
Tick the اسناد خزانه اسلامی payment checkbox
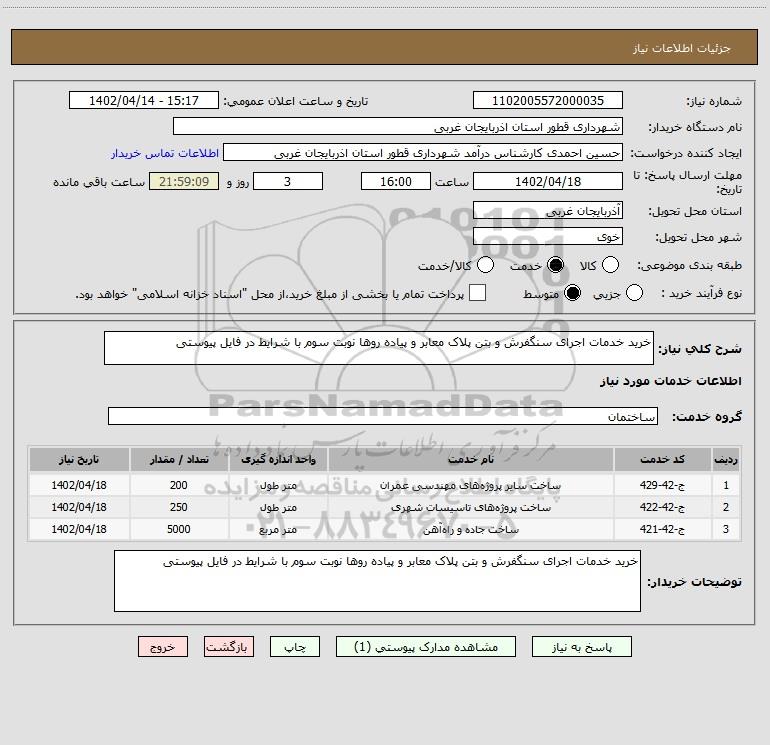477,293
